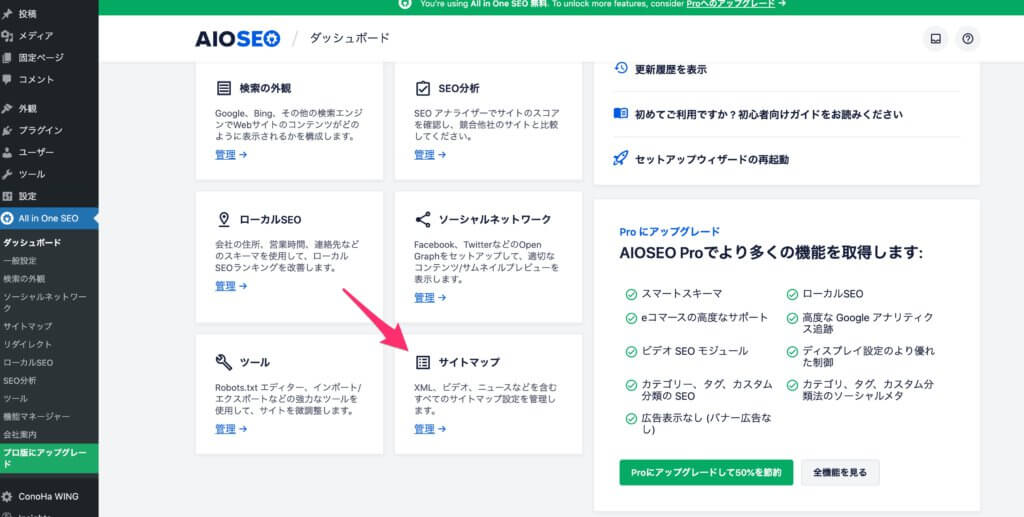
Task: Click Pro にアップグレード heading text
Action: [x=669, y=232]
